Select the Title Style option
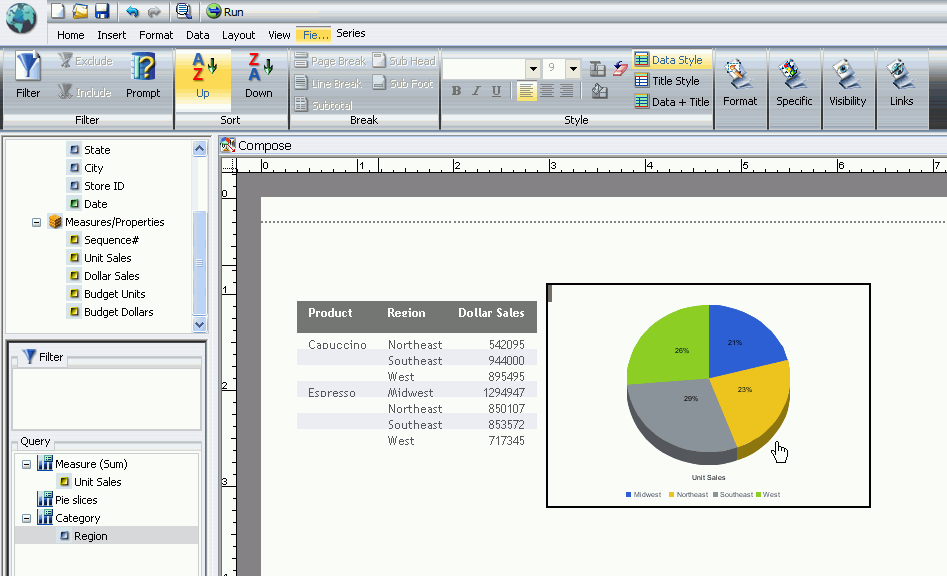The height and width of the screenshot is (576, 947). tap(667, 81)
